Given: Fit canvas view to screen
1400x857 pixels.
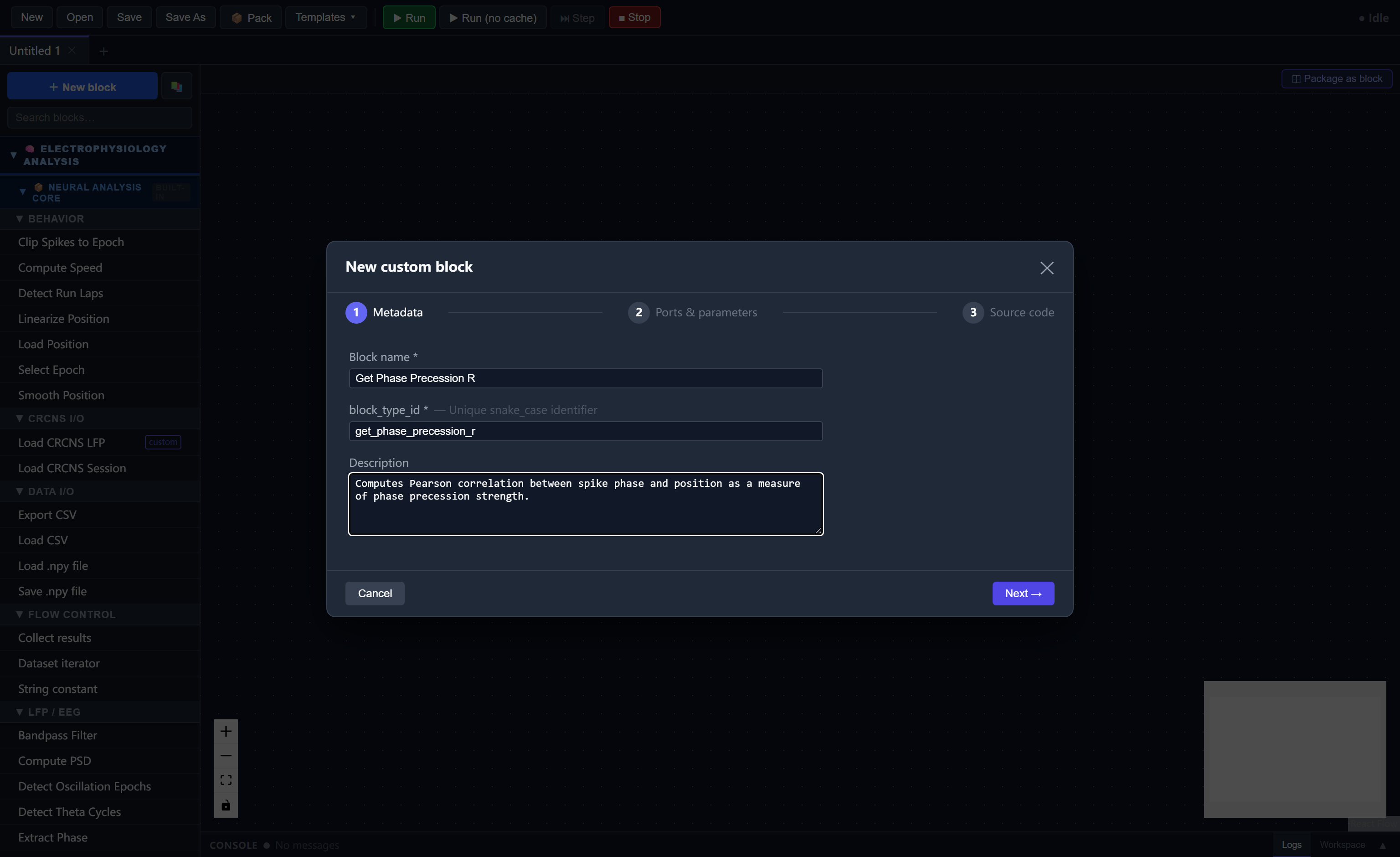Looking at the screenshot, I should 226,780.
